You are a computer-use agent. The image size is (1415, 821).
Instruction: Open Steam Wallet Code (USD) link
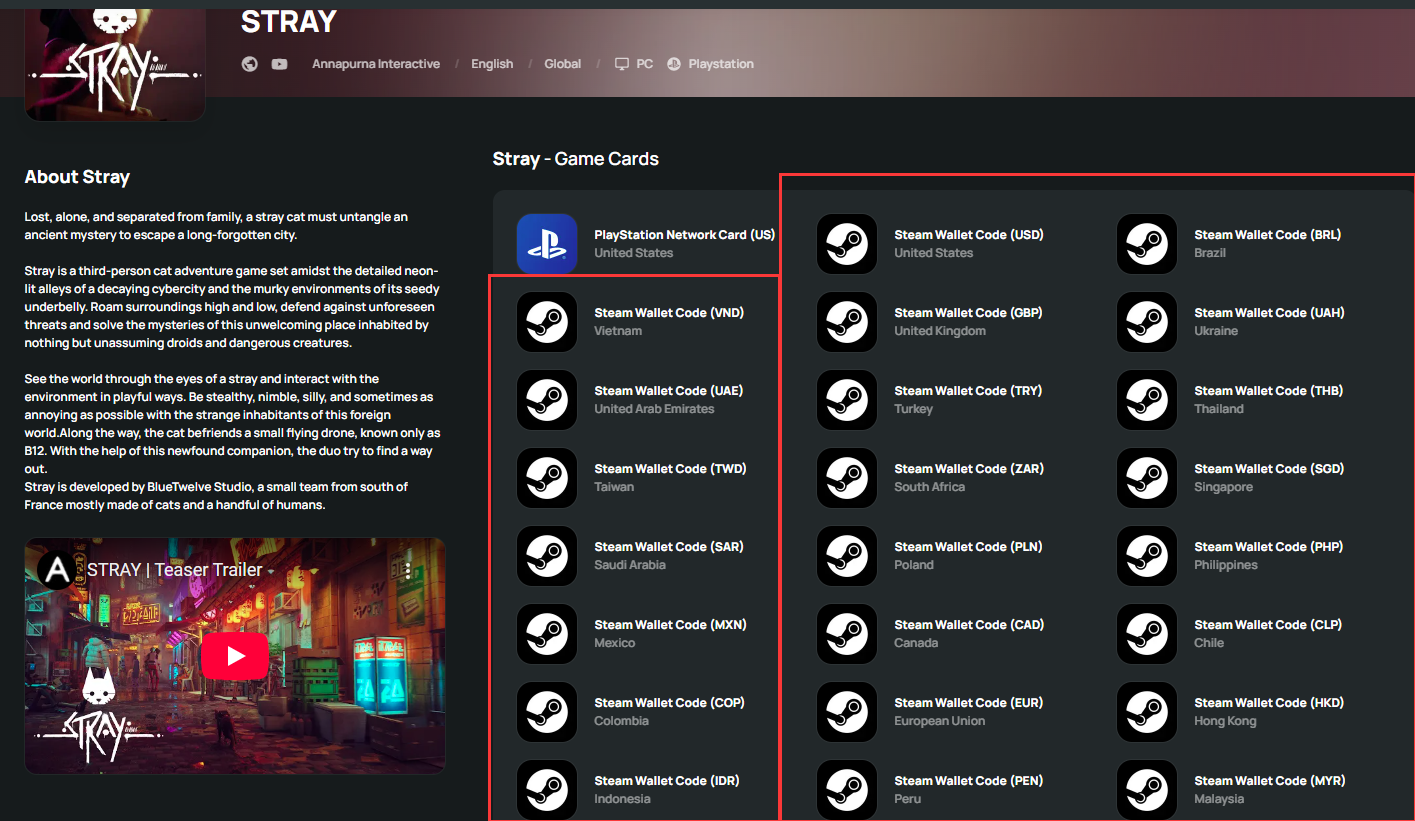click(x=969, y=235)
